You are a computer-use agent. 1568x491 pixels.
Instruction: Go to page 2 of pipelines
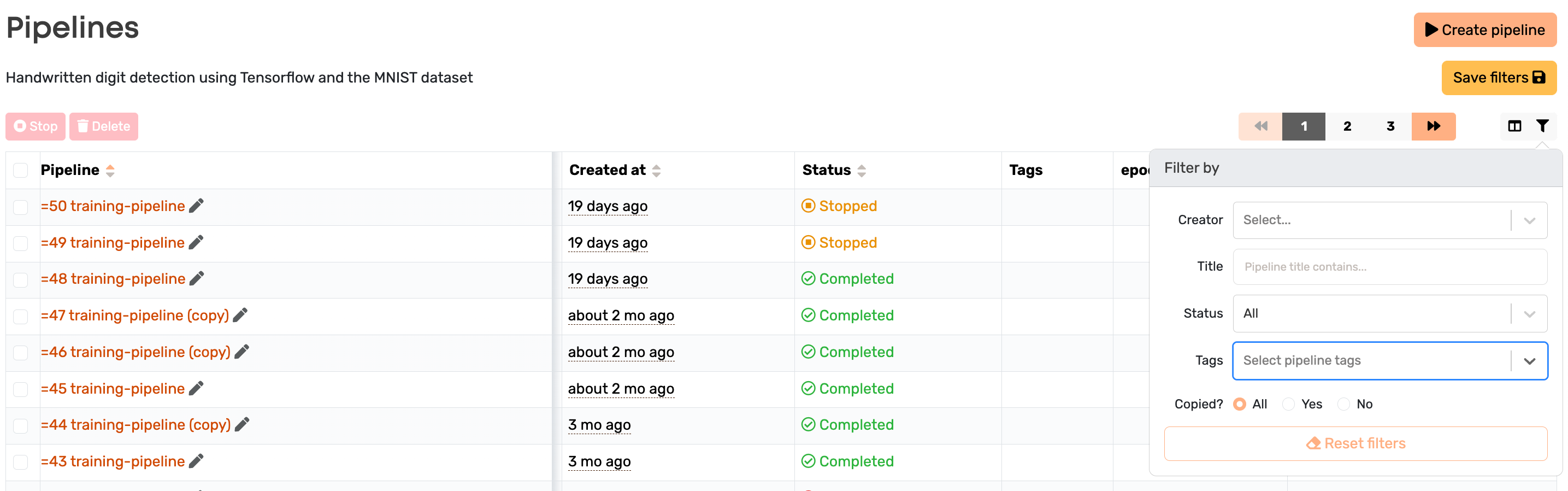1347,126
